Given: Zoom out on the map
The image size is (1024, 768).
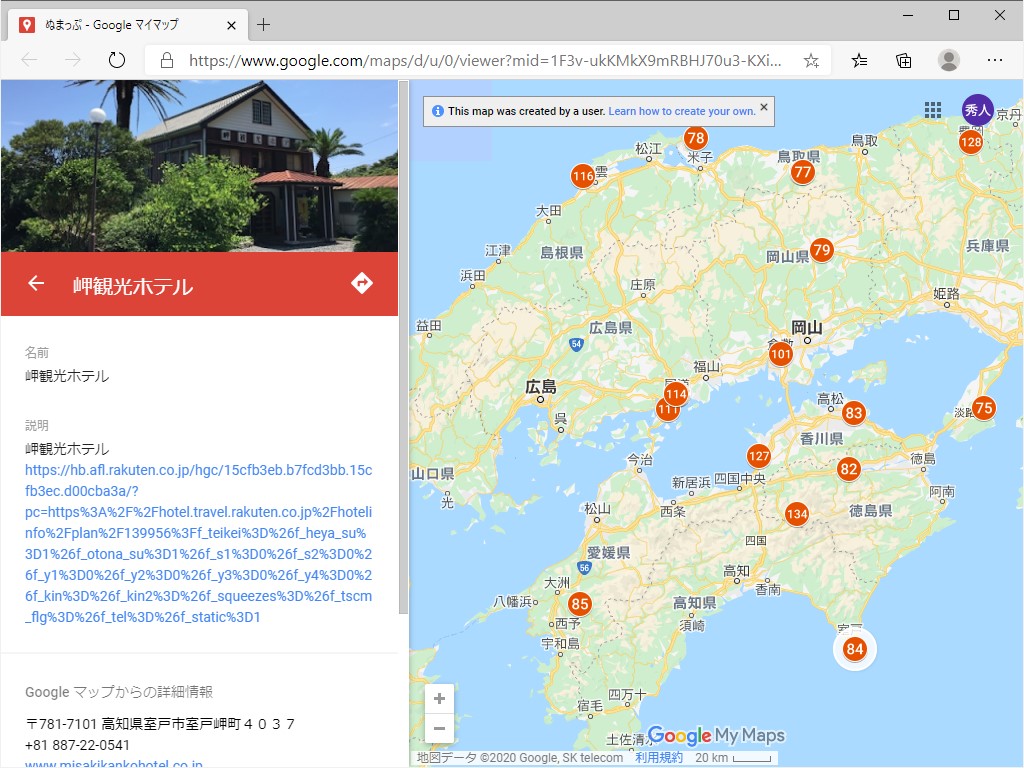Looking at the screenshot, I should click(x=439, y=728).
